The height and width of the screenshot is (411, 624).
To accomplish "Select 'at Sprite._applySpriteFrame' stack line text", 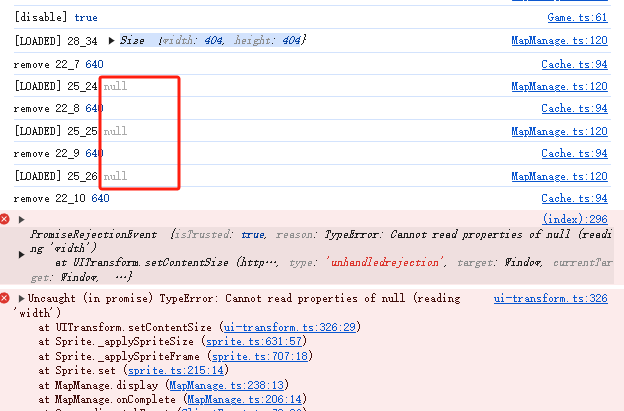I will 119,356.
